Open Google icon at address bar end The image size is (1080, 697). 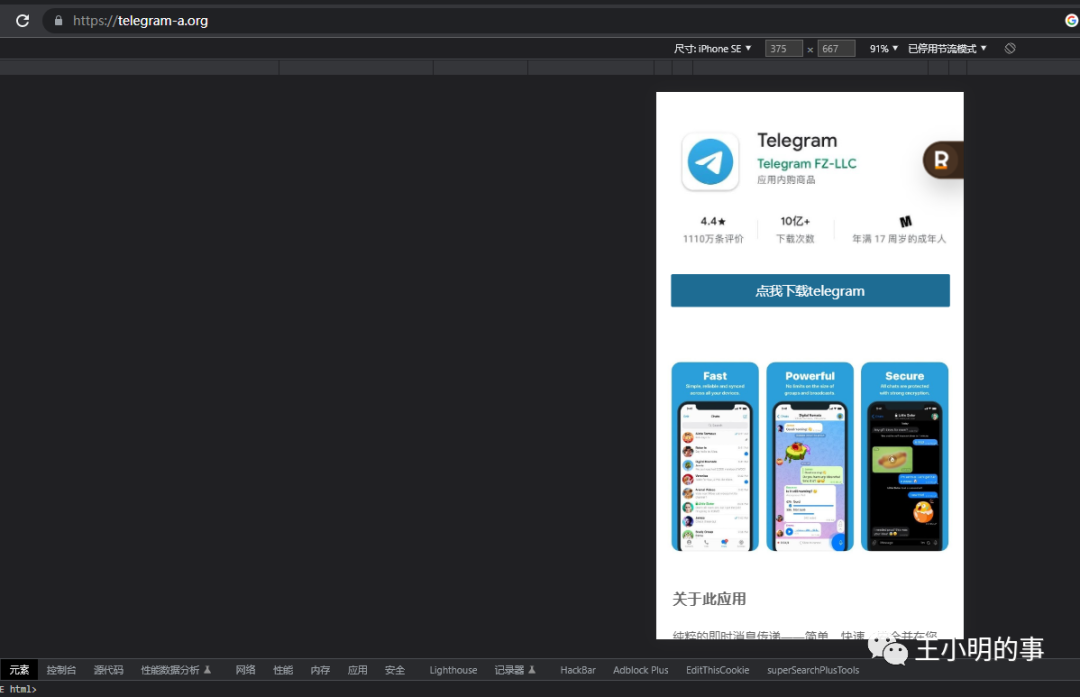tap(1071, 21)
